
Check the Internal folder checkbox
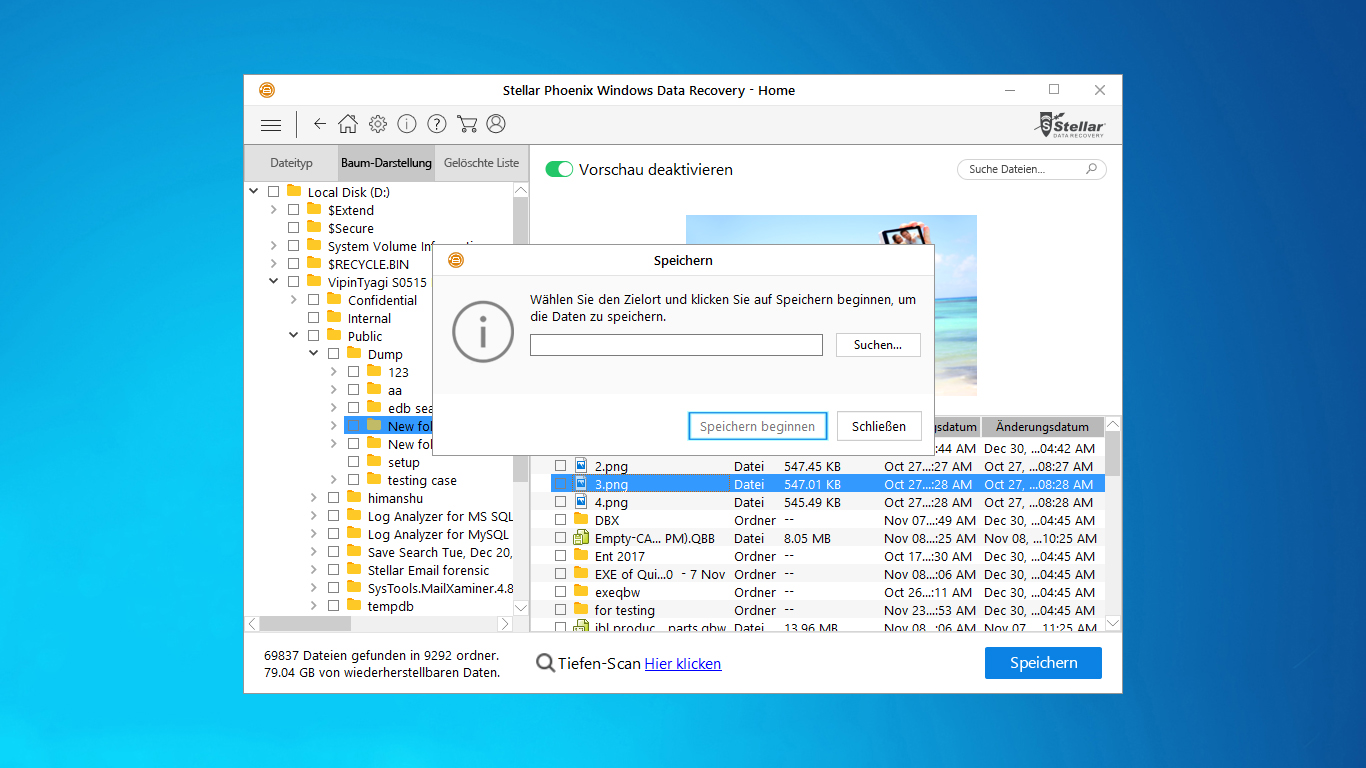313,318
